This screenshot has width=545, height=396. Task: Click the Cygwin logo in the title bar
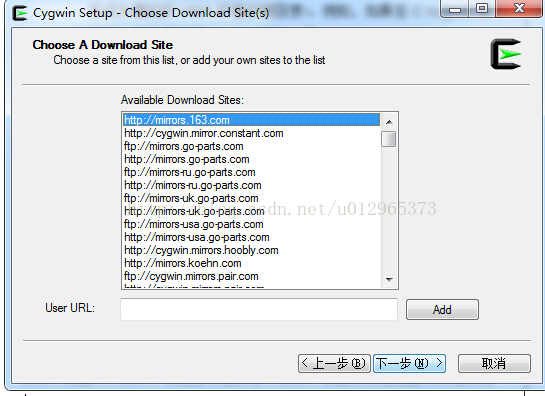[x=19, y=13]
